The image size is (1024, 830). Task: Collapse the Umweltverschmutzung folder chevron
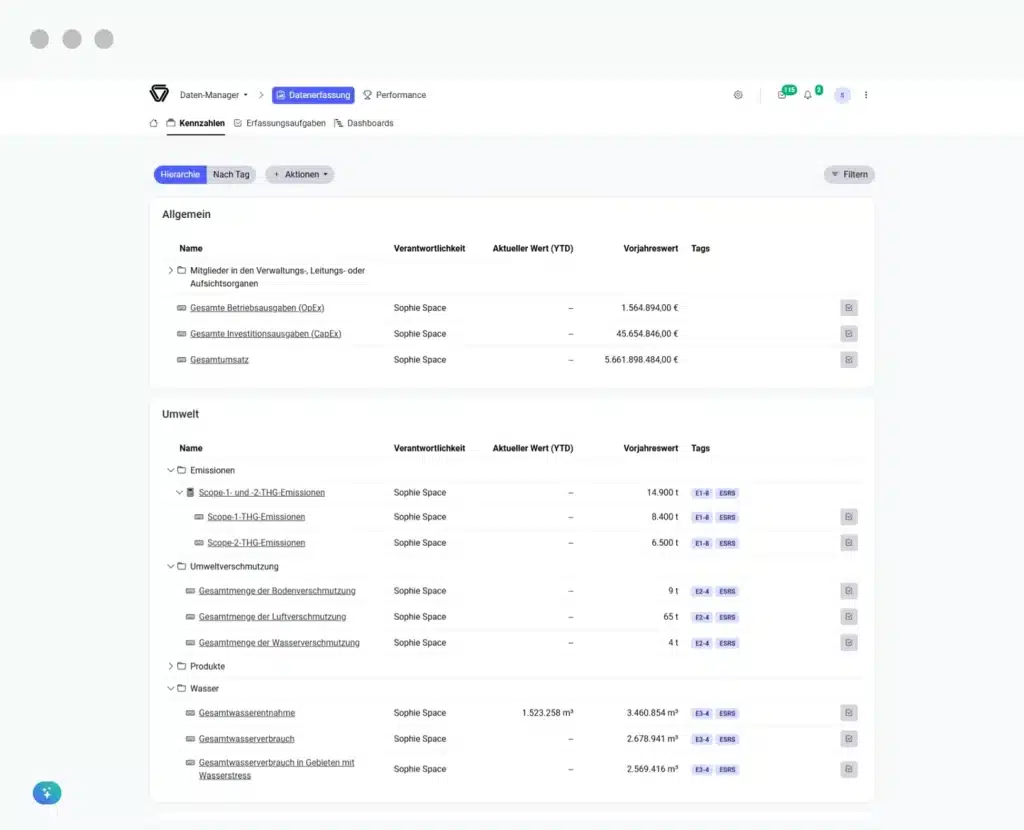click(170, 566)
